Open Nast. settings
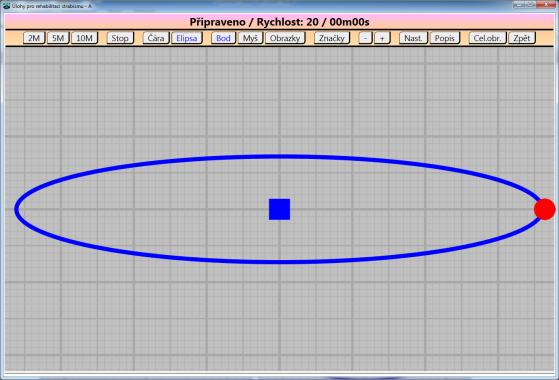This screenshot has height=380, width=559. tap(413, 38)
